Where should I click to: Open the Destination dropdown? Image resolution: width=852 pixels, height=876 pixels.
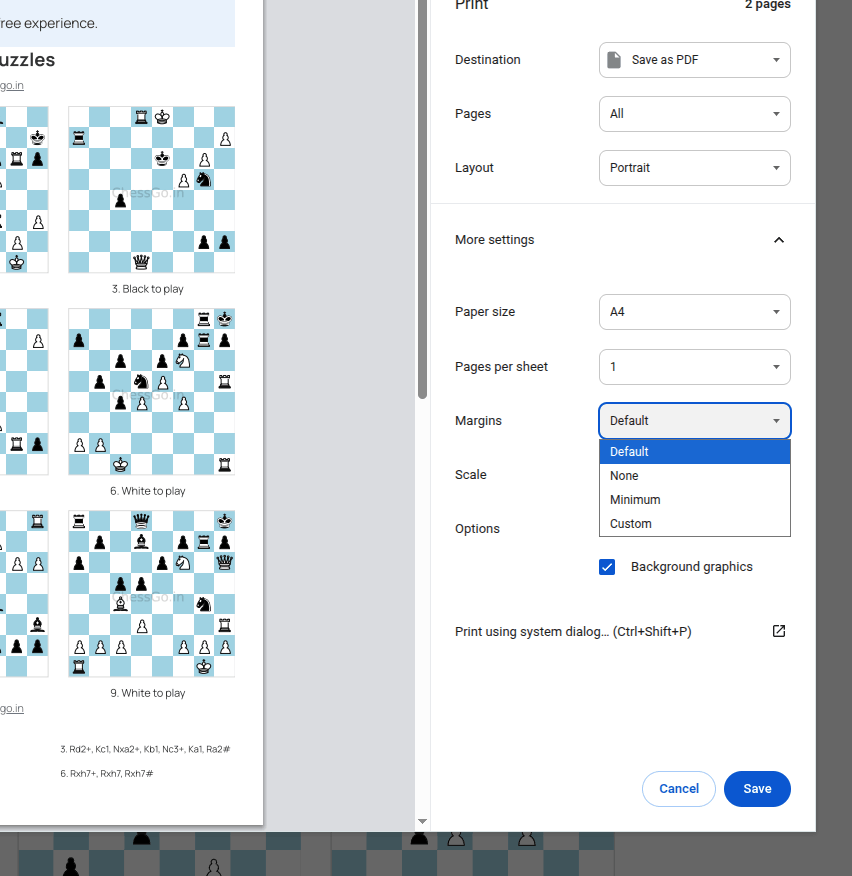[694, 60]
